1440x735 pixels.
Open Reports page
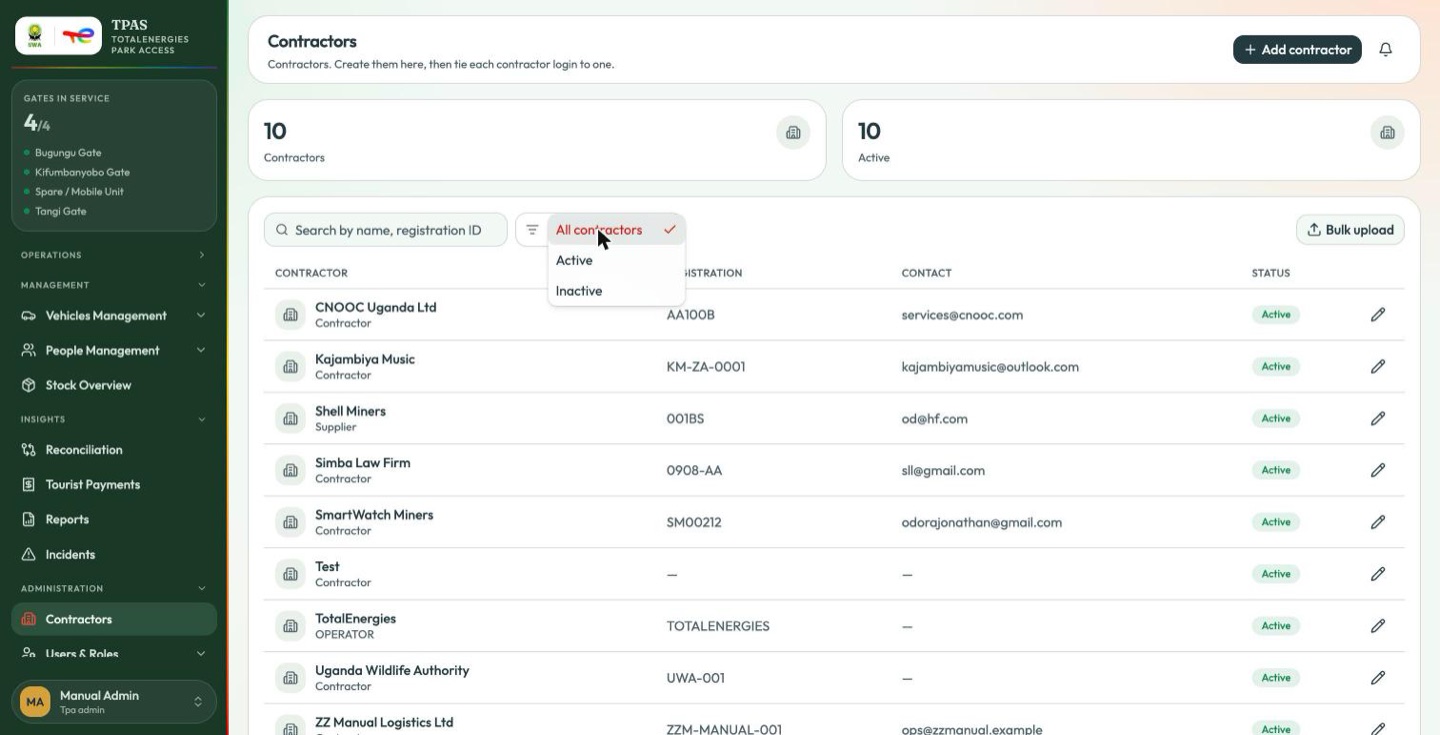point(114,520)
